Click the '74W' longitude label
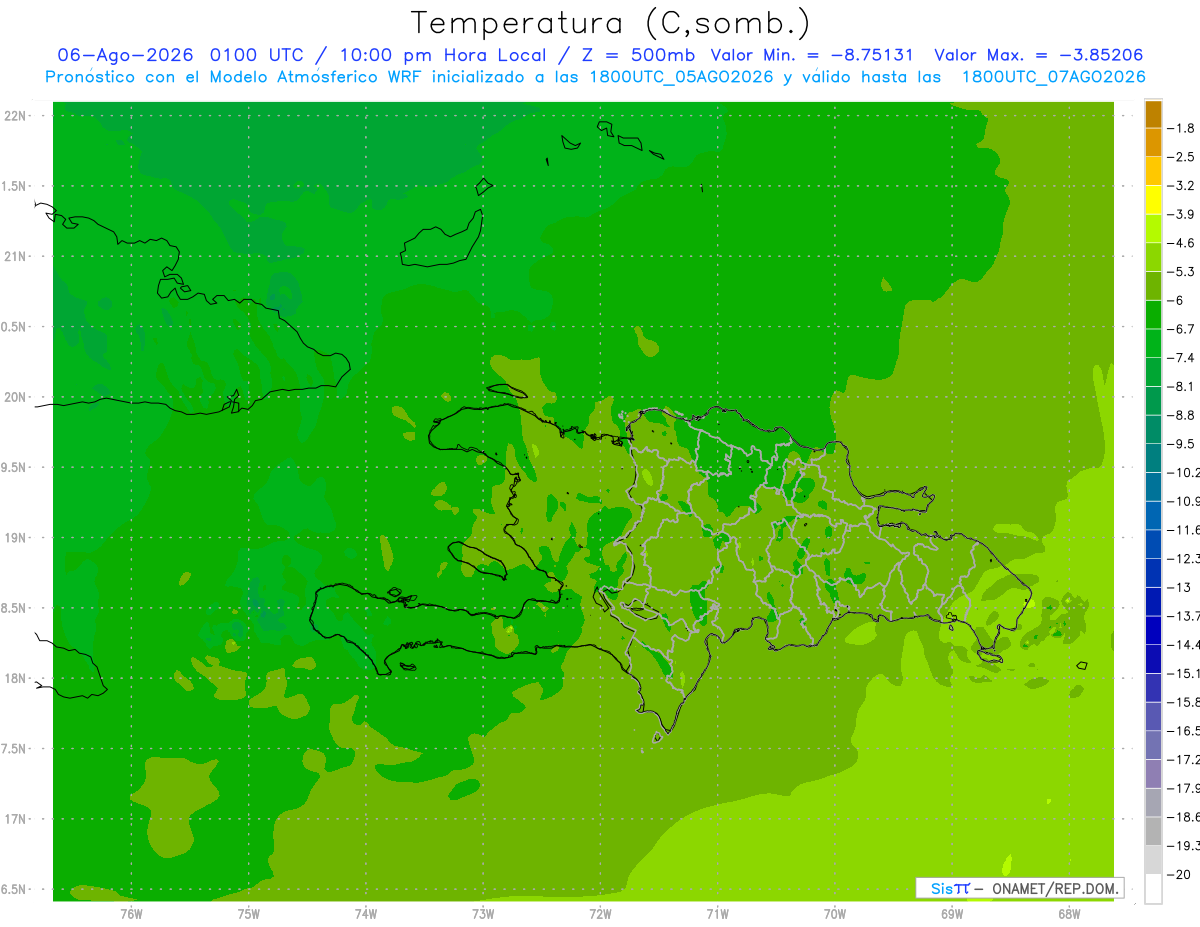 point(365,914)
